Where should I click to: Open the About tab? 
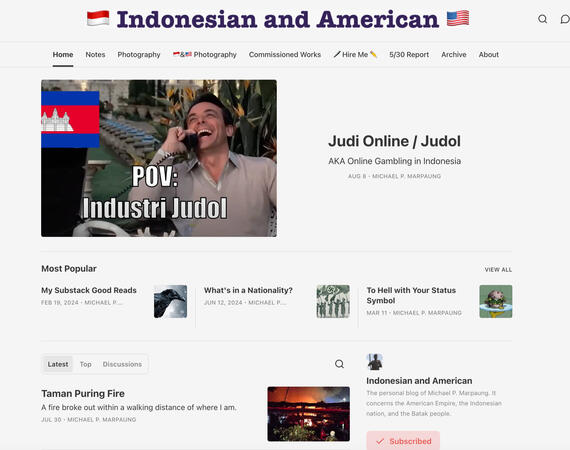(489, 55)
